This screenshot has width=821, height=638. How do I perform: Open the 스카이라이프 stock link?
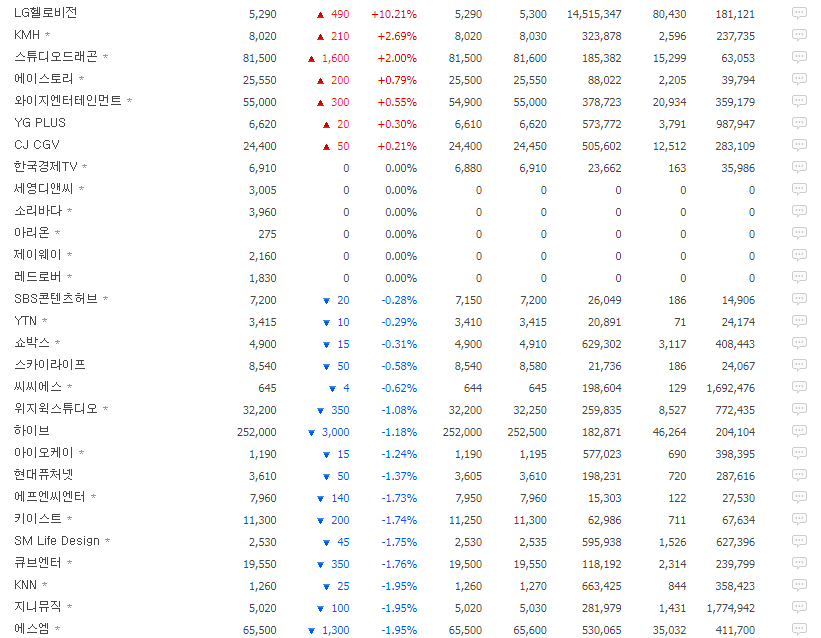[x=50, y=365]
